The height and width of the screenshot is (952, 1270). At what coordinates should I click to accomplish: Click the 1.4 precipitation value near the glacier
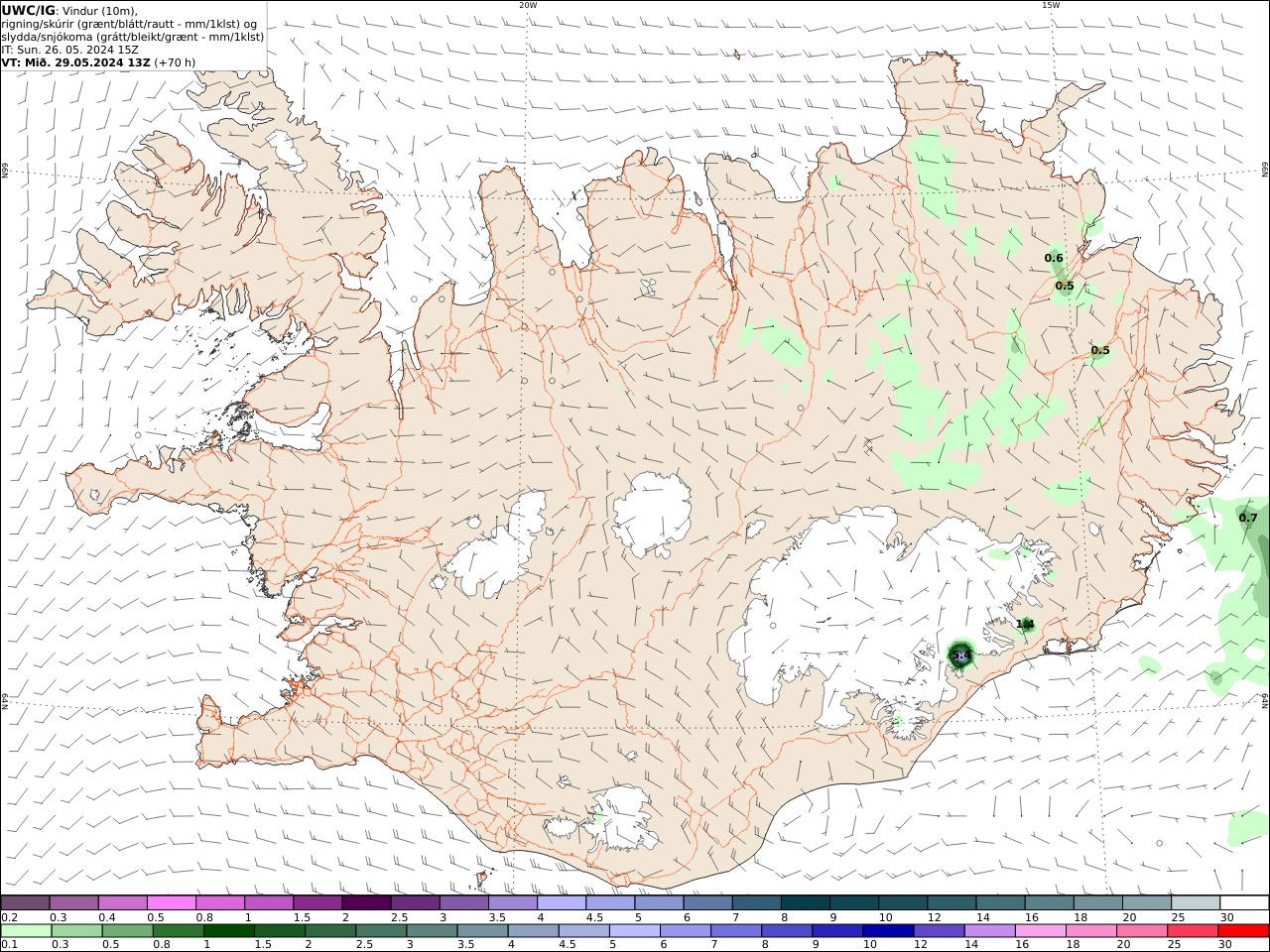[1025, 624]
